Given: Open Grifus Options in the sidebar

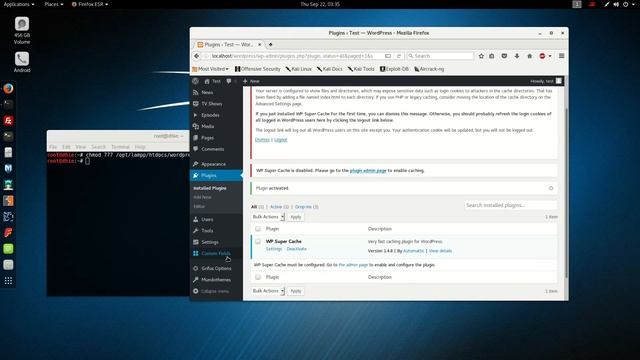Looking at the screenshot, I should click(x=216, y=269).
